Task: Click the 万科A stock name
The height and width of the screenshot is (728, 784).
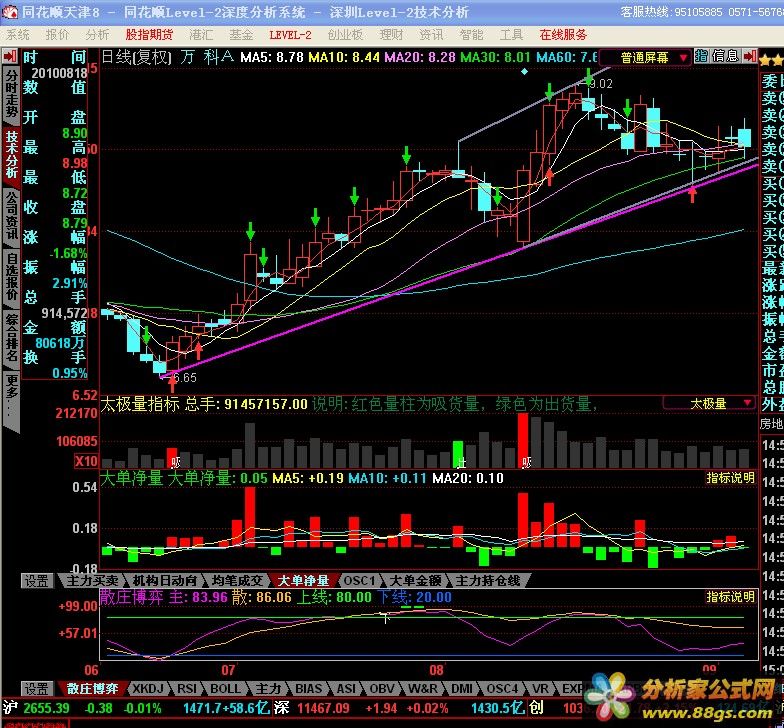Action: coord(208,57)
